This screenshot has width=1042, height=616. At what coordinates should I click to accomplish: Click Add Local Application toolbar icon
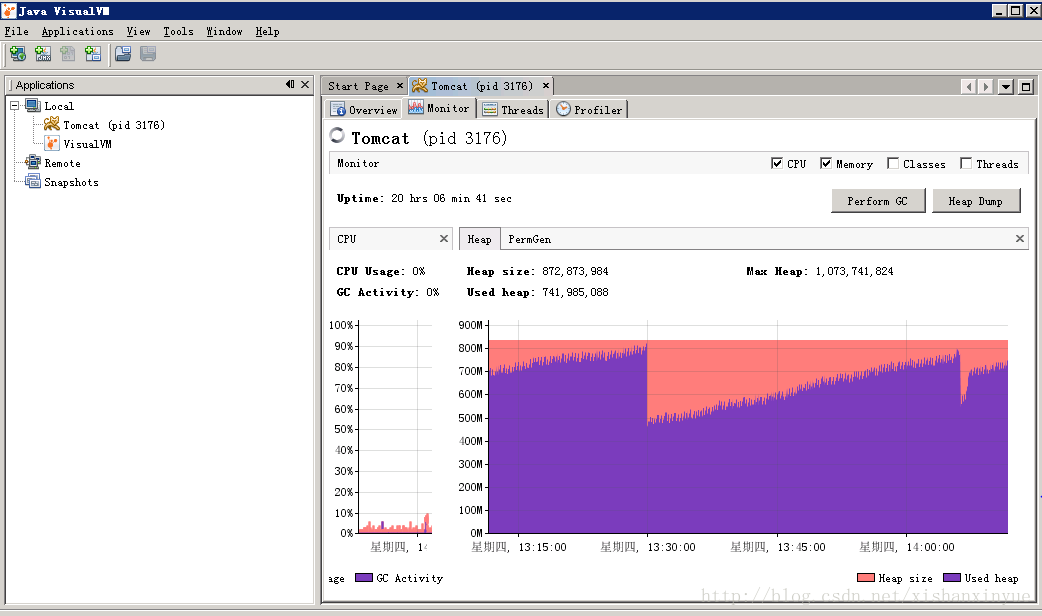18,54
